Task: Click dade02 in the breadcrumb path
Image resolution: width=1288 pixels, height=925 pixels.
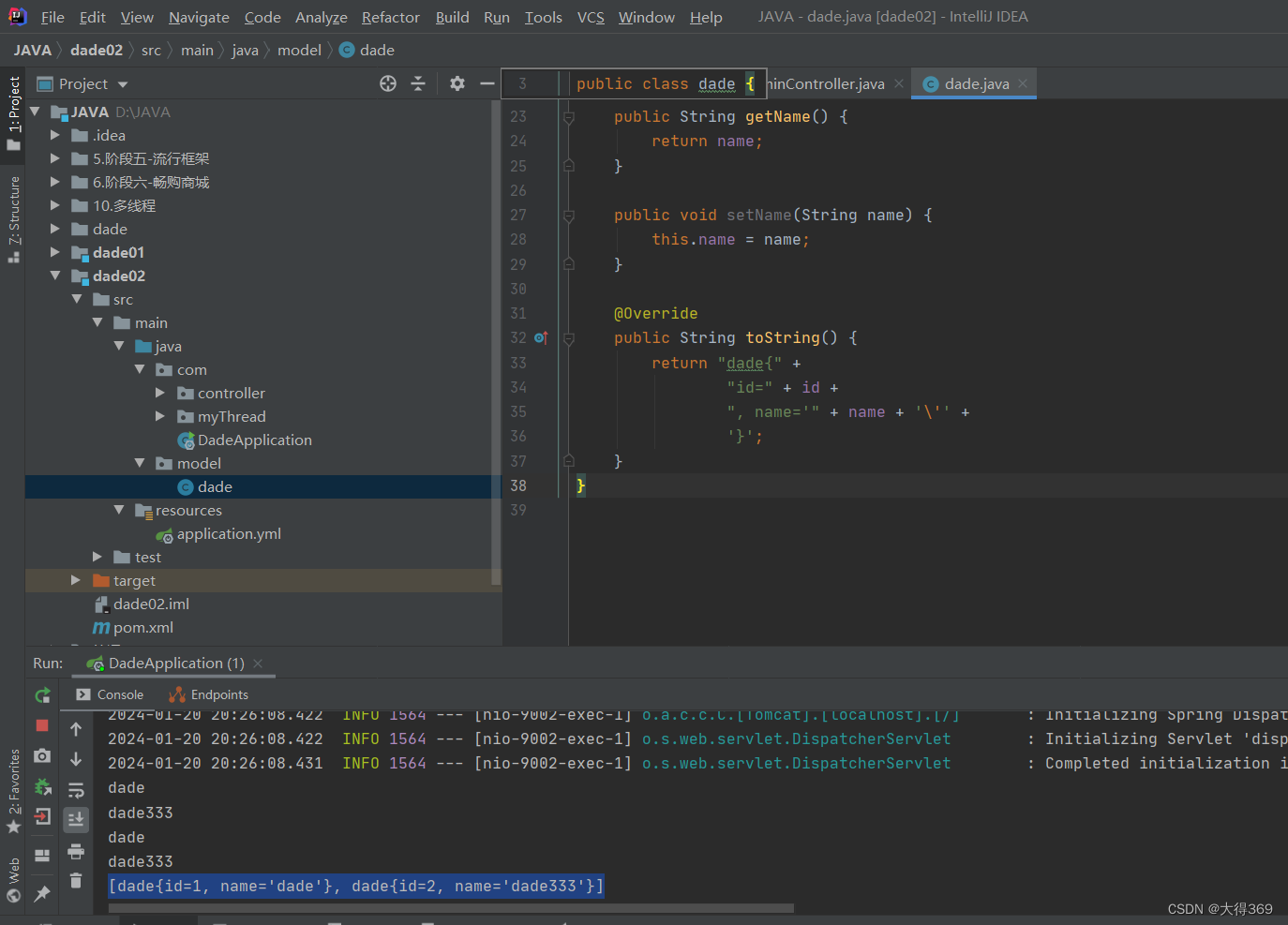Action: pyautogui.click(x=97, y=50)
